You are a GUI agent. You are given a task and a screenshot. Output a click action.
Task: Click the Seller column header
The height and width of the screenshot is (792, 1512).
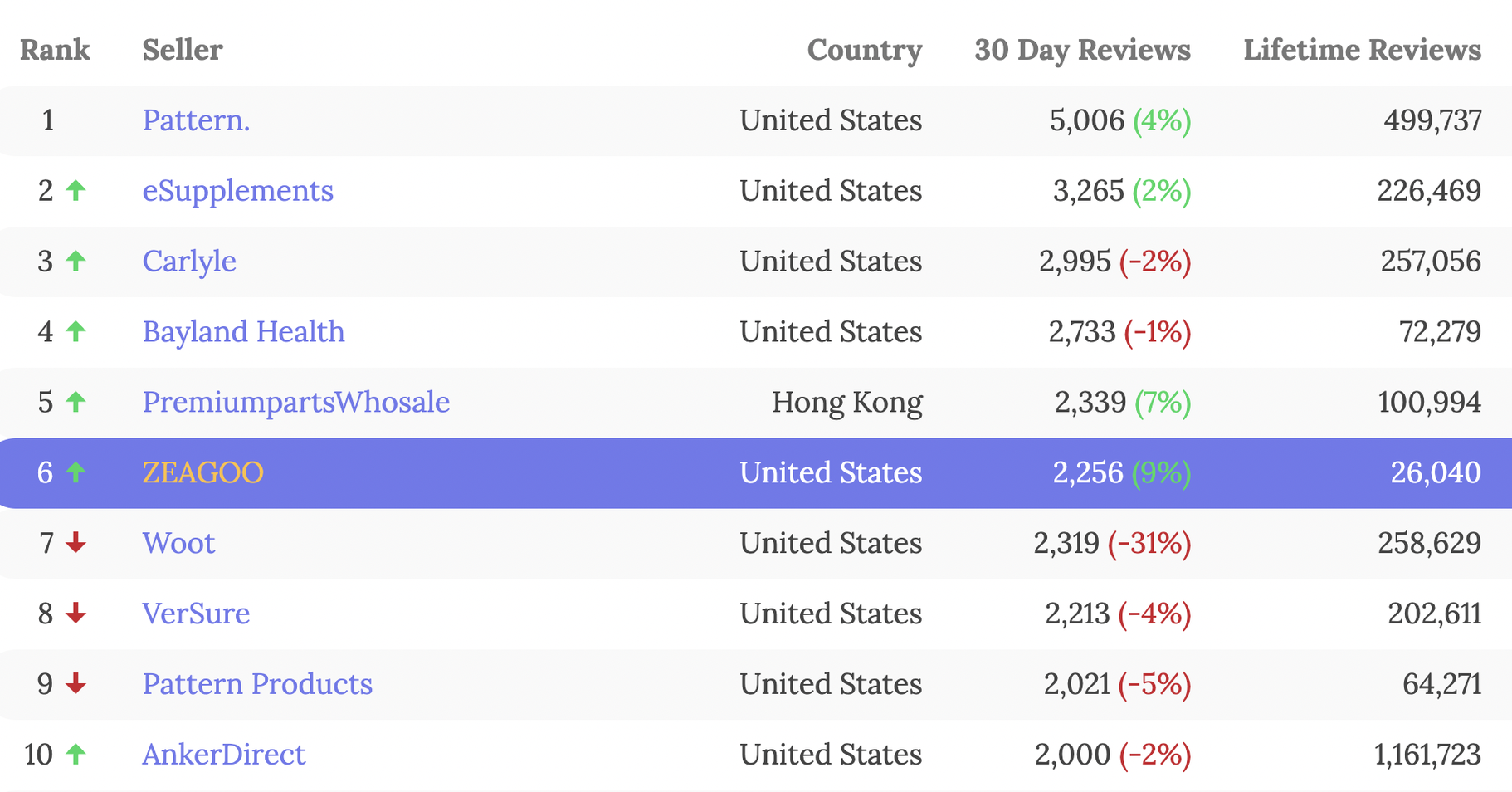pyautogui.click(x=183, y=50)
